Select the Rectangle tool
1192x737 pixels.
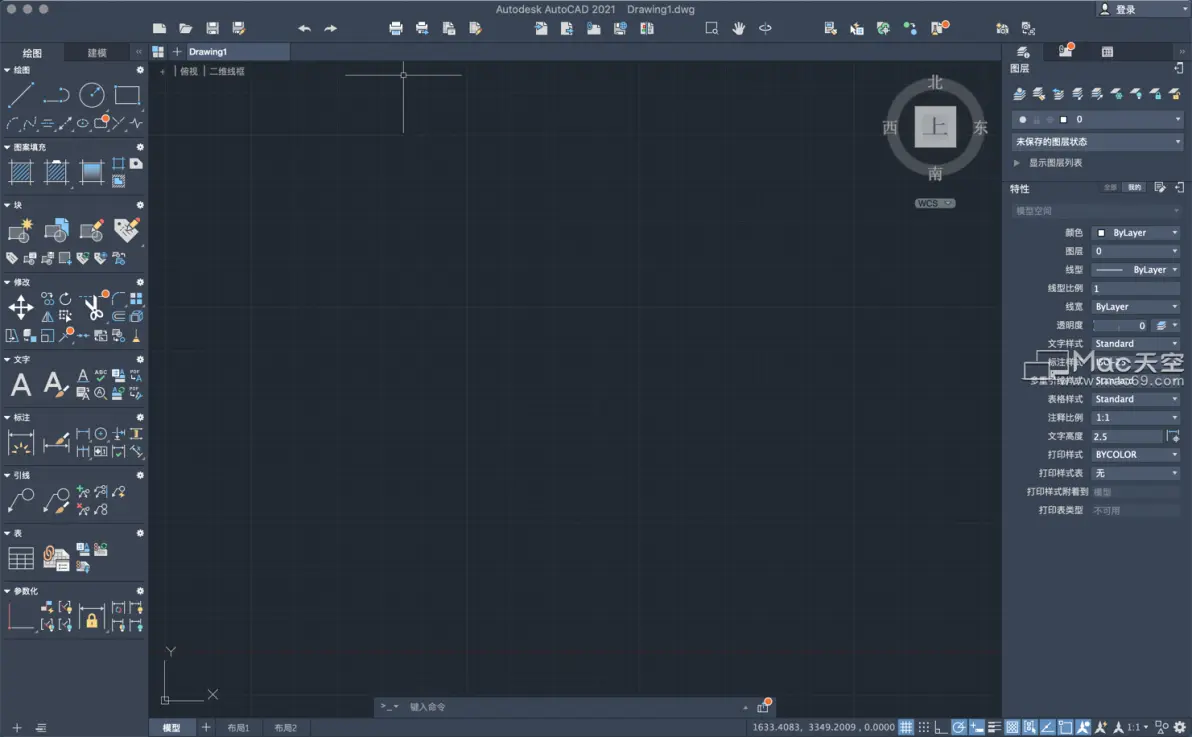pos(127,95)
